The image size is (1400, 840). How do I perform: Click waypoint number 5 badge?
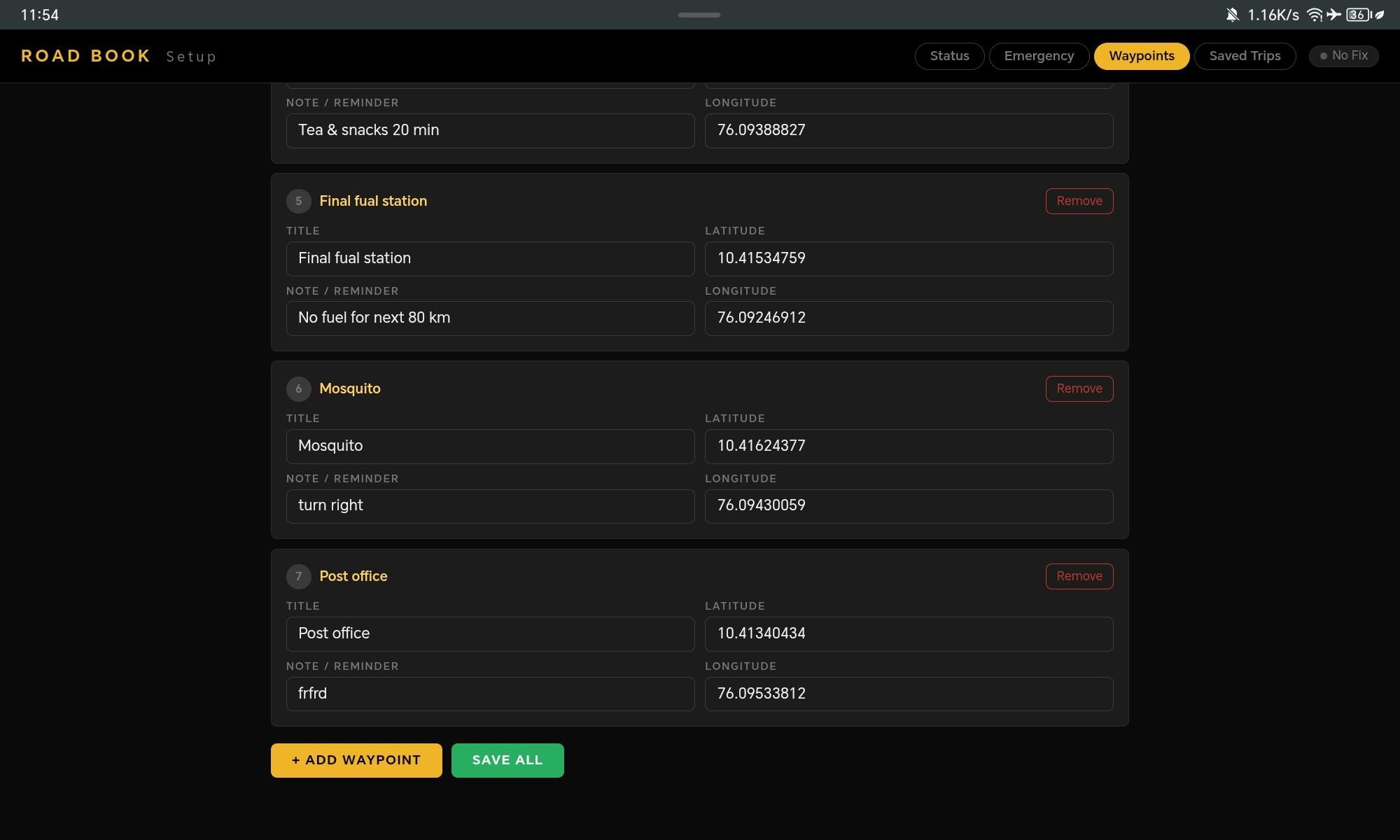point(299,201)
